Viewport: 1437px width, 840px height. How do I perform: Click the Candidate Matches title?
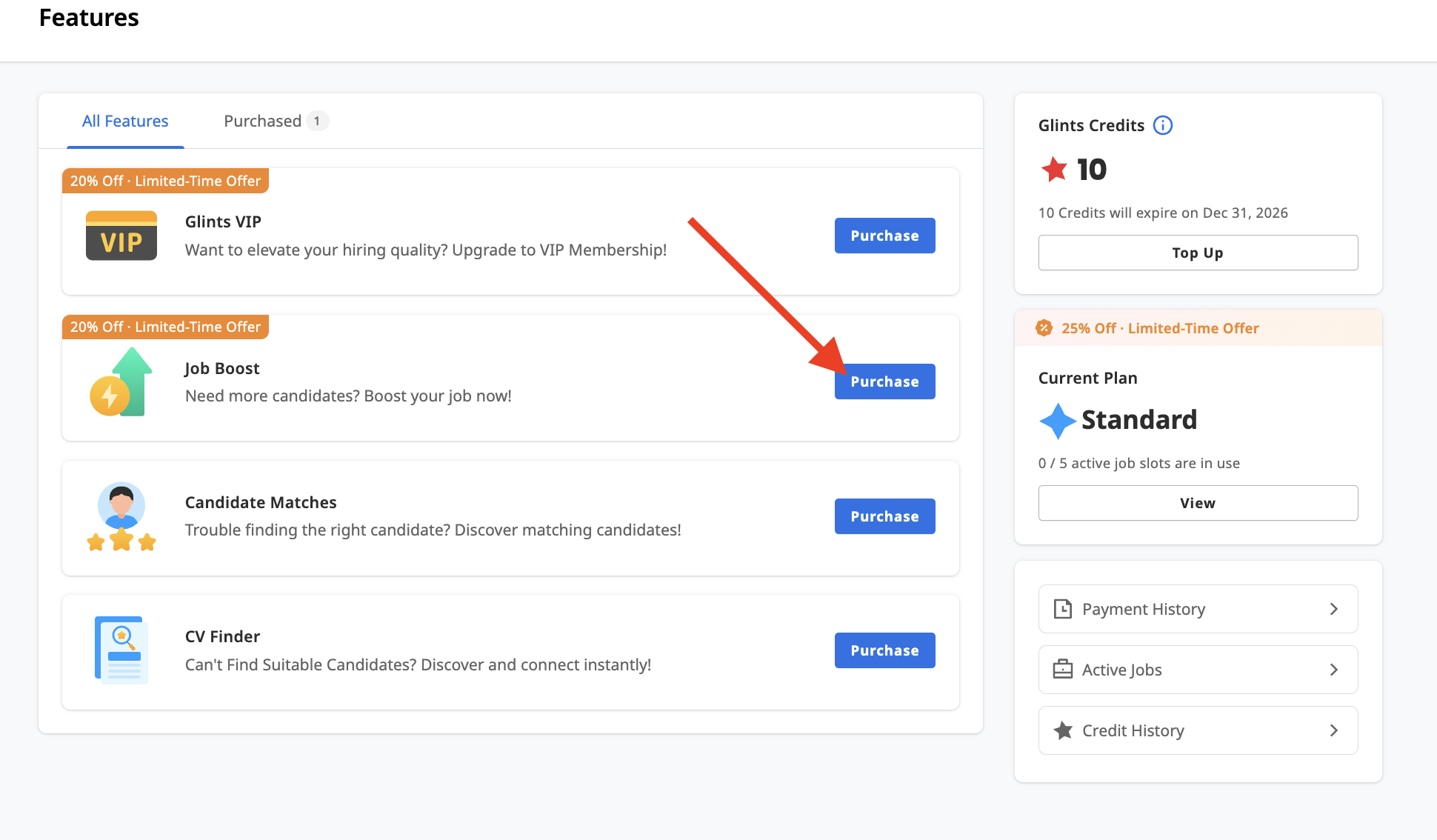tap(261, 502)
